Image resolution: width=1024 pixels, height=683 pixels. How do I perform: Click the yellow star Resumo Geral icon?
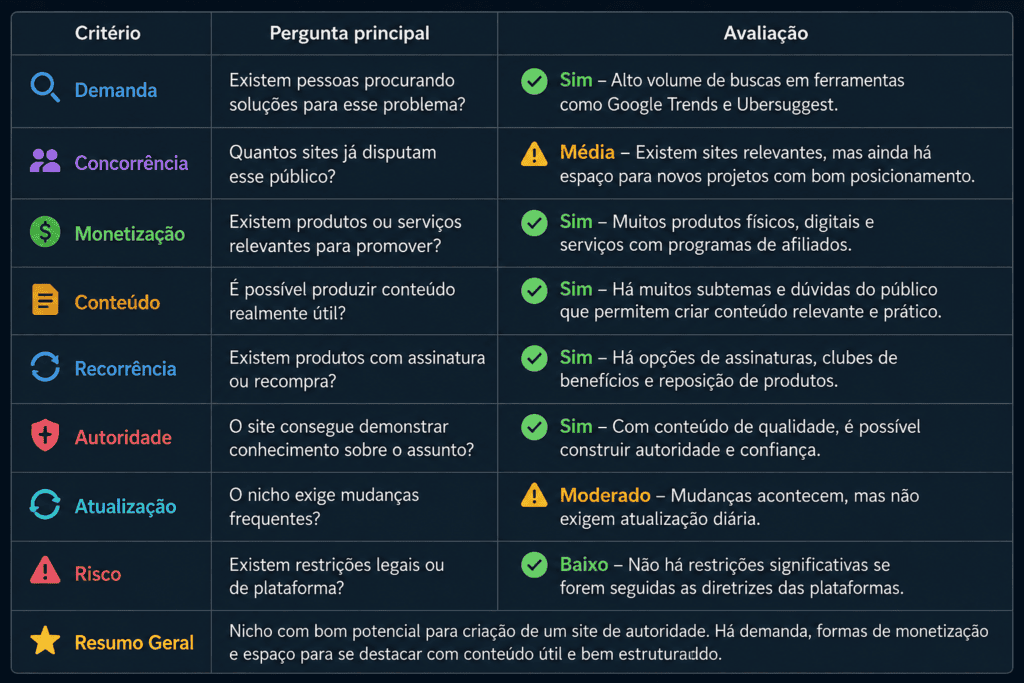(45, 641)
